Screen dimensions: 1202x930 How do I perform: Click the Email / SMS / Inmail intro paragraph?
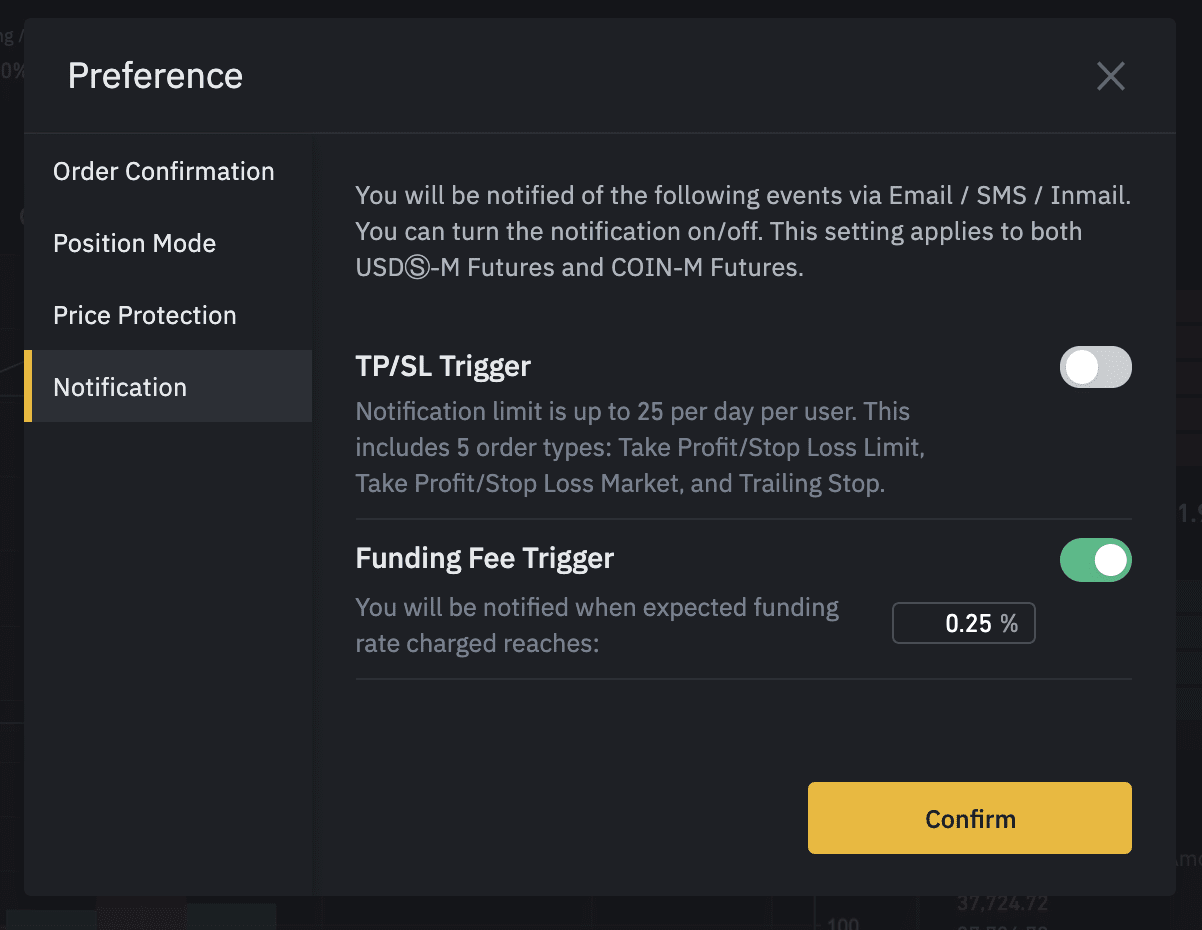click(743, 231)
